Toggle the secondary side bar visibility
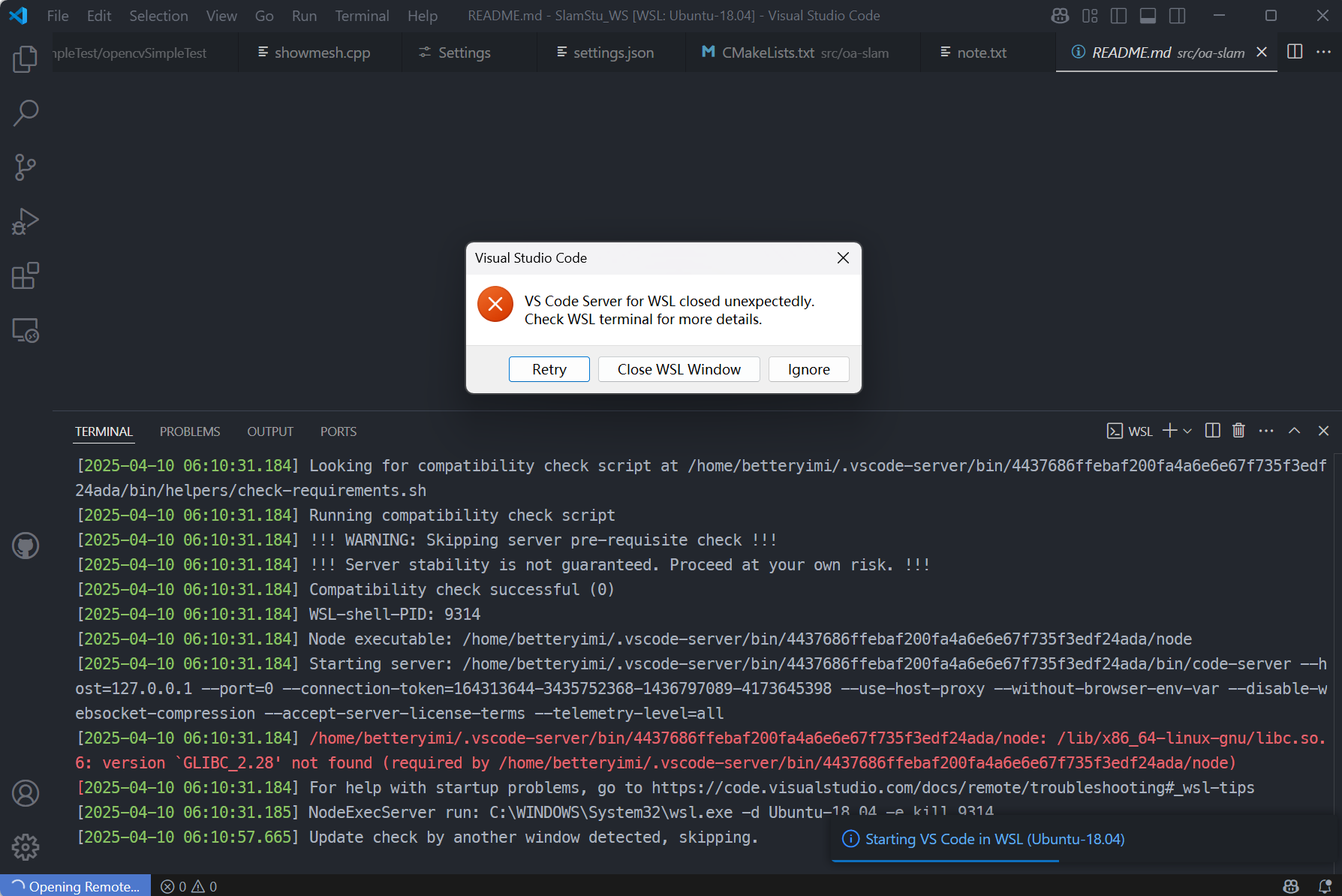This screenshot has width=1342, height=896. point(1176,15)
